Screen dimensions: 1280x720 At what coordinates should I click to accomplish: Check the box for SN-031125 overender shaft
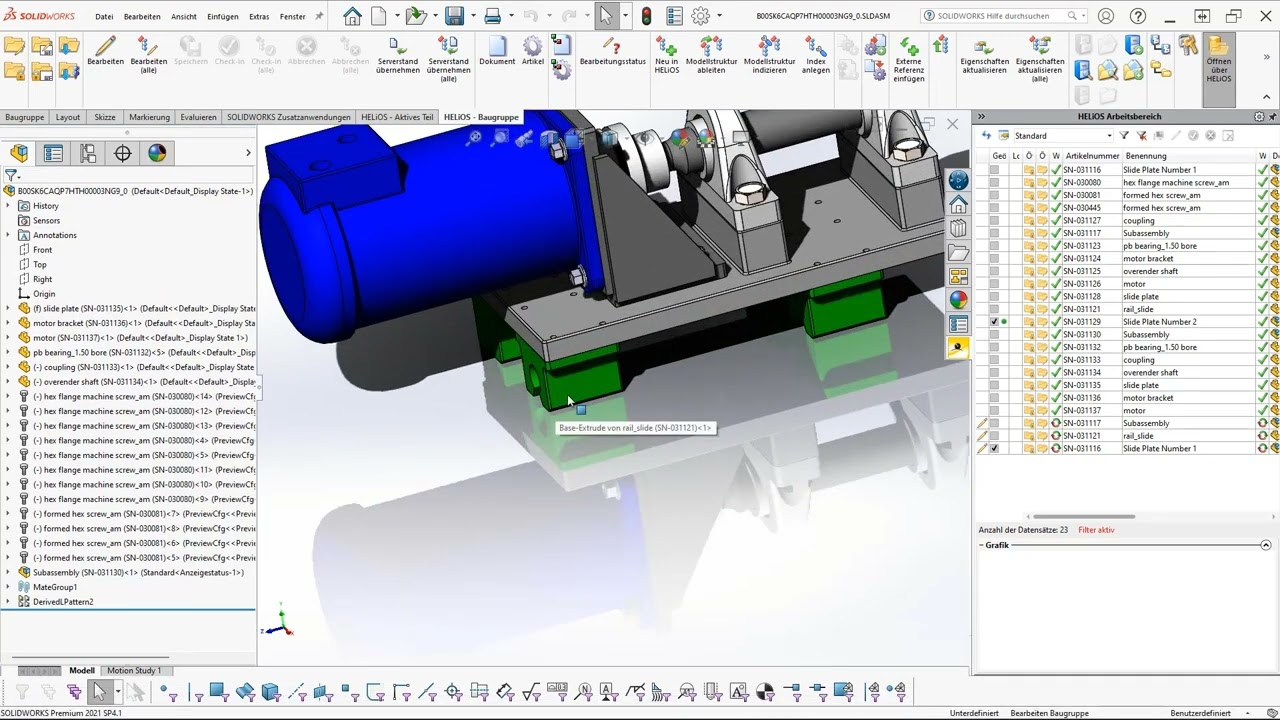994,271
